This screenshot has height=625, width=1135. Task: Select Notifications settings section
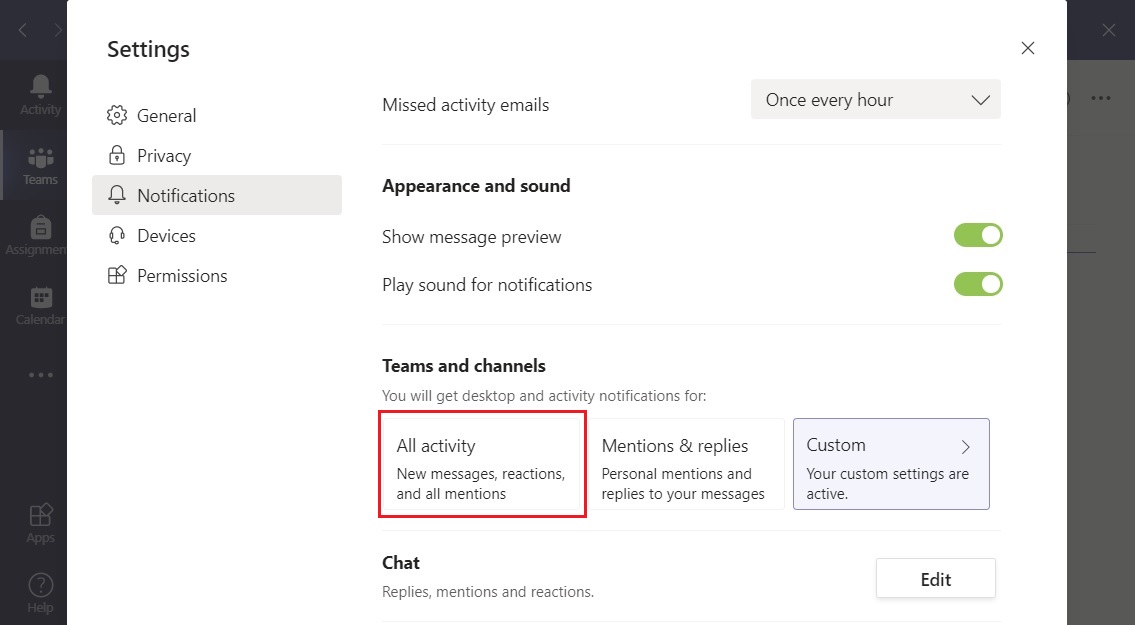tap(216, 195)
